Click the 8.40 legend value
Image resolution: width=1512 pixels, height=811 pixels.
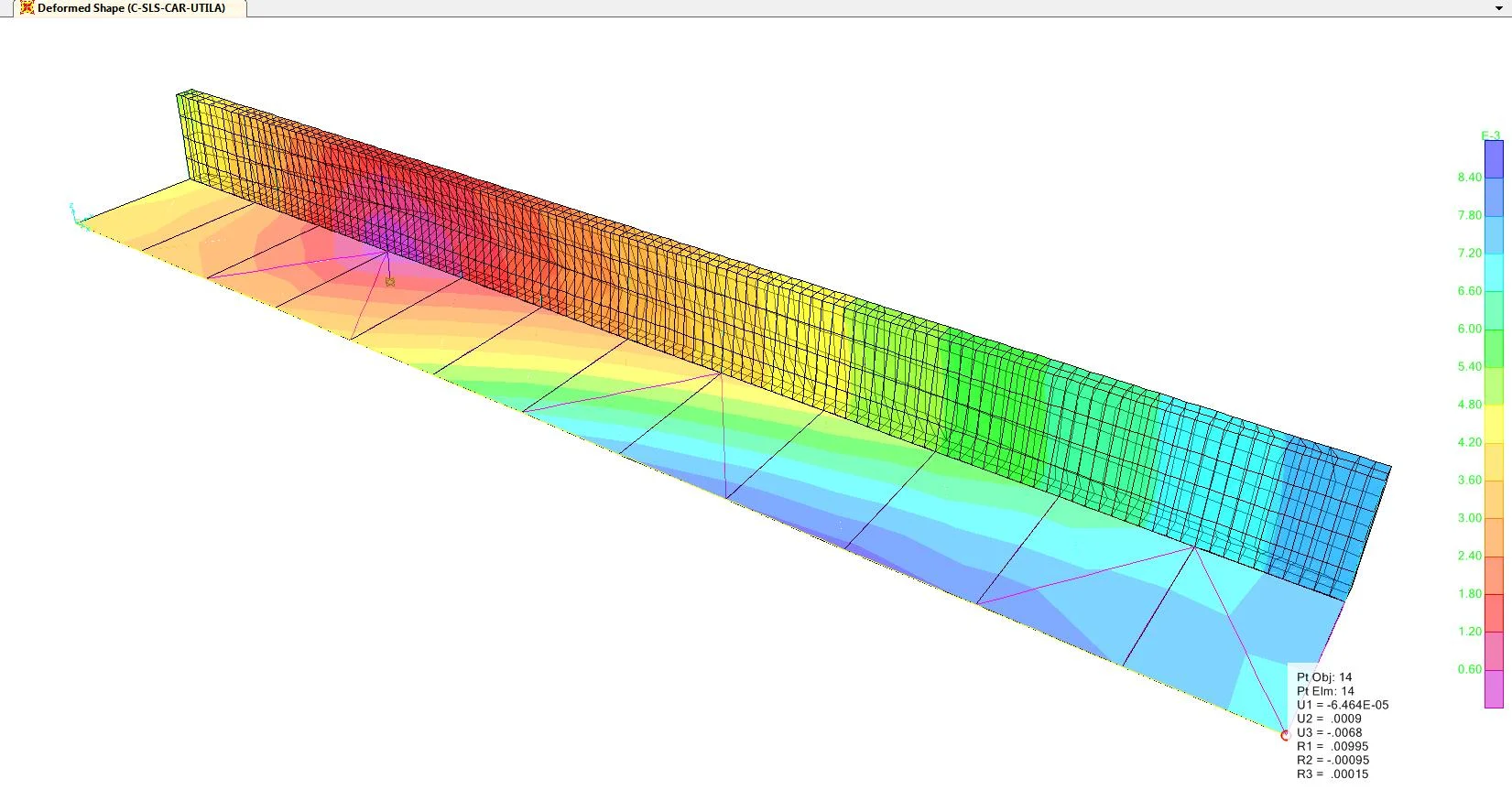pos(1469,178)
